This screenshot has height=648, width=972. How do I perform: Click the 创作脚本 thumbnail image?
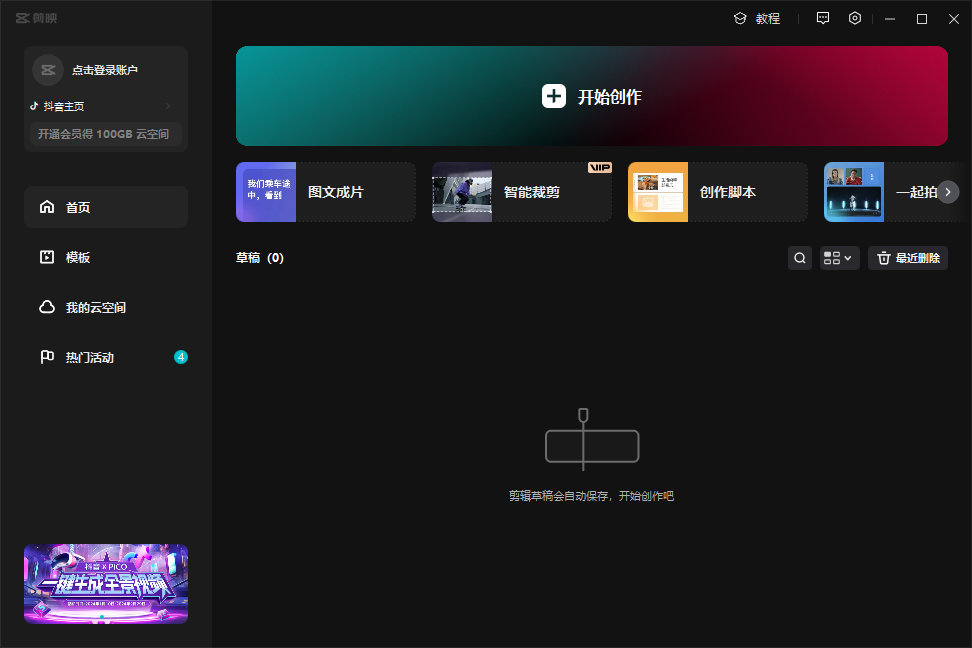click(x=658, y=192)
